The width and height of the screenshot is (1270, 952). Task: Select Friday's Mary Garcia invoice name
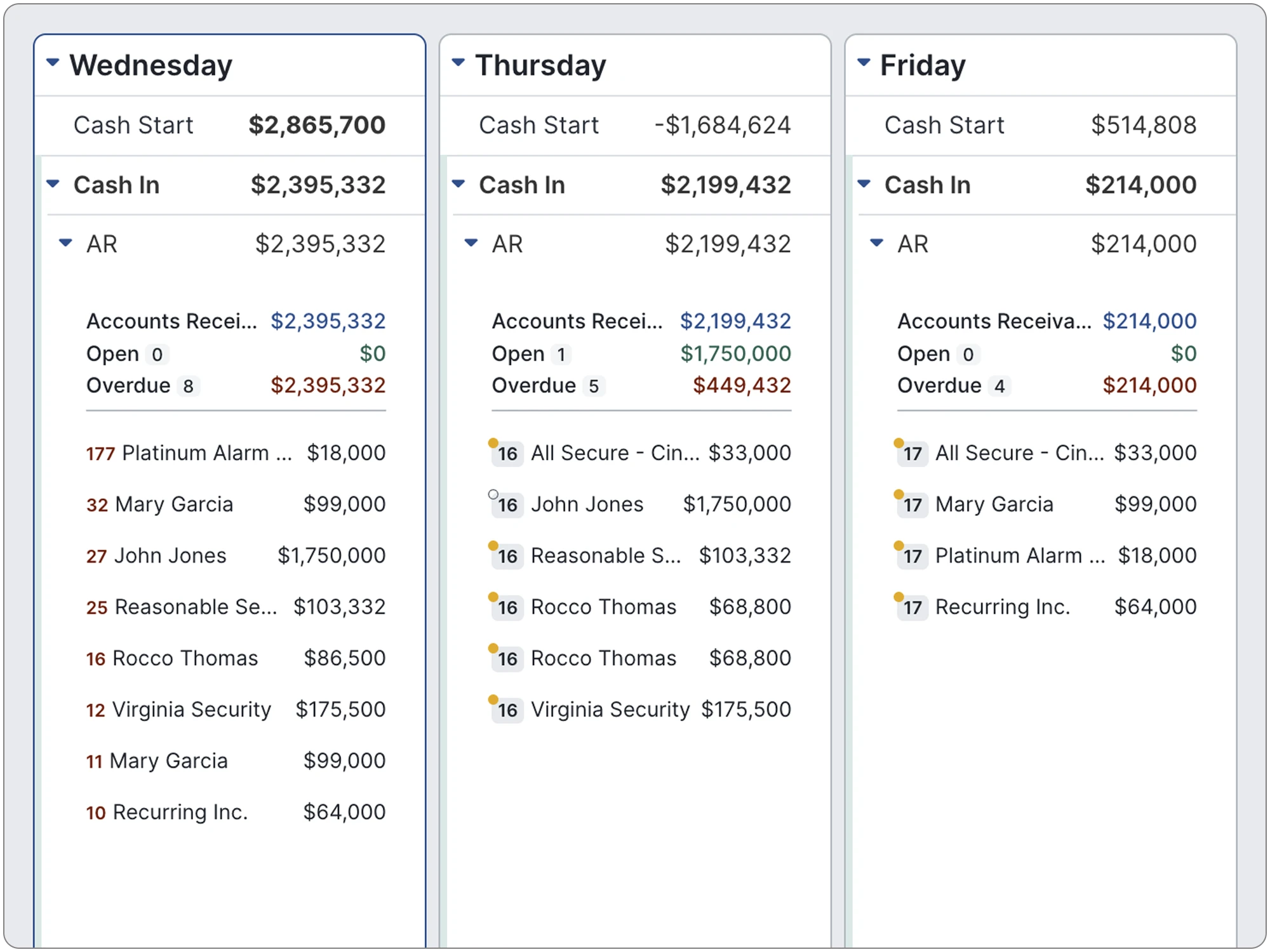(x=994, y=505)
